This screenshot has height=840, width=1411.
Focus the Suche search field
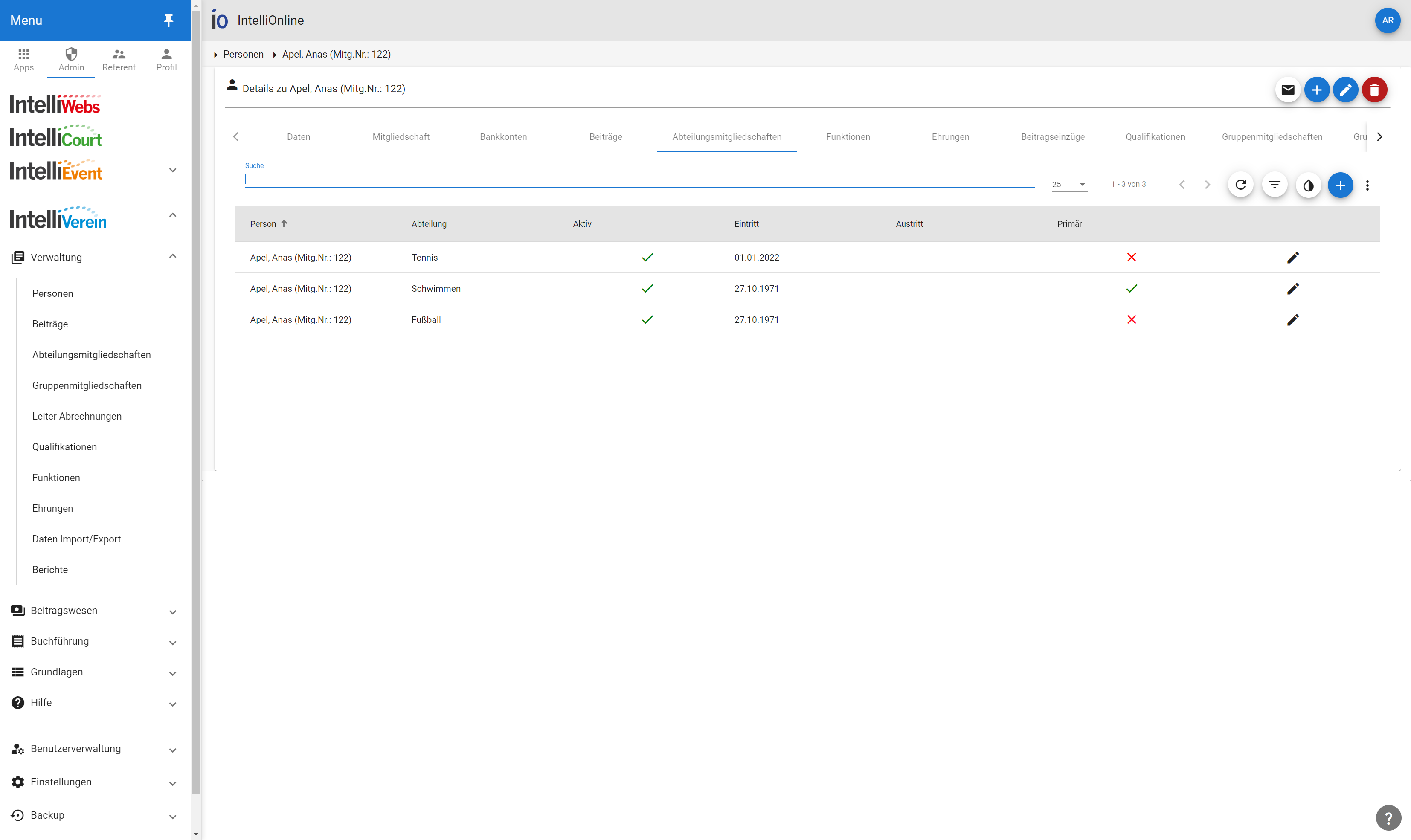(x=639, y=180)
